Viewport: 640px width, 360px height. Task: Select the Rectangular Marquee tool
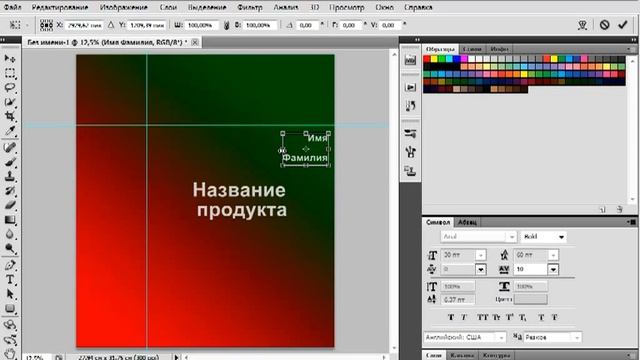click(10, 73)
